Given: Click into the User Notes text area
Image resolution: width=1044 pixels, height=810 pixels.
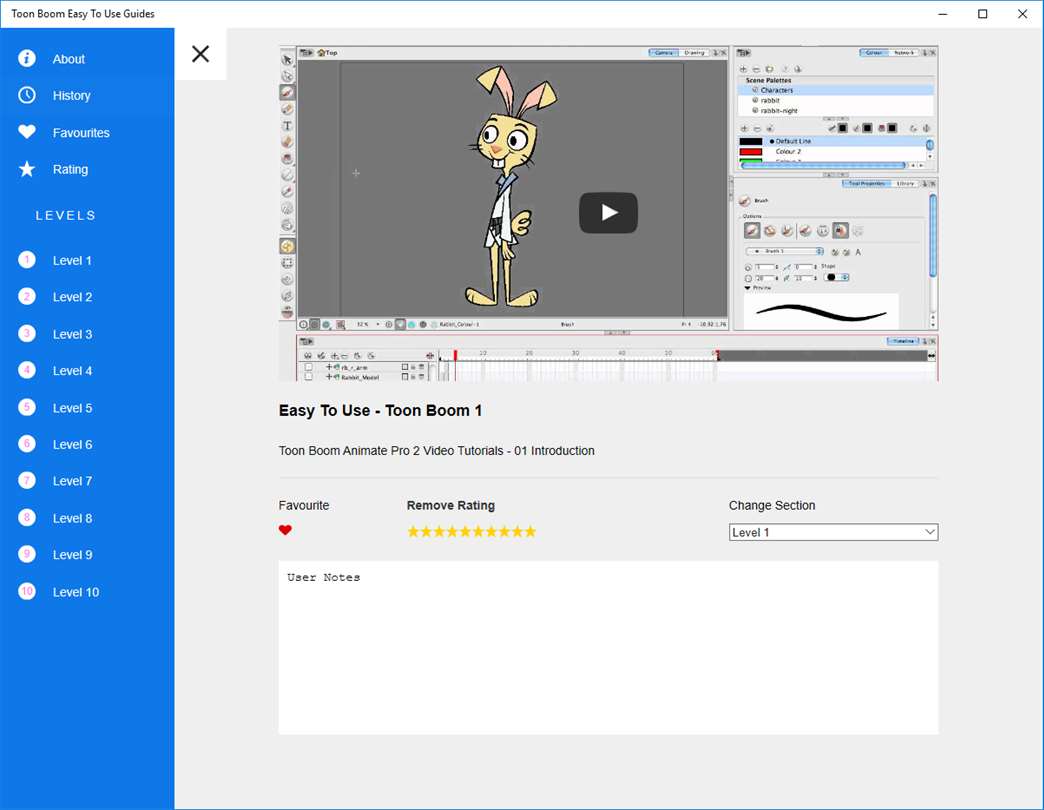Looking at the screenshot, I should tap(609, 648).
